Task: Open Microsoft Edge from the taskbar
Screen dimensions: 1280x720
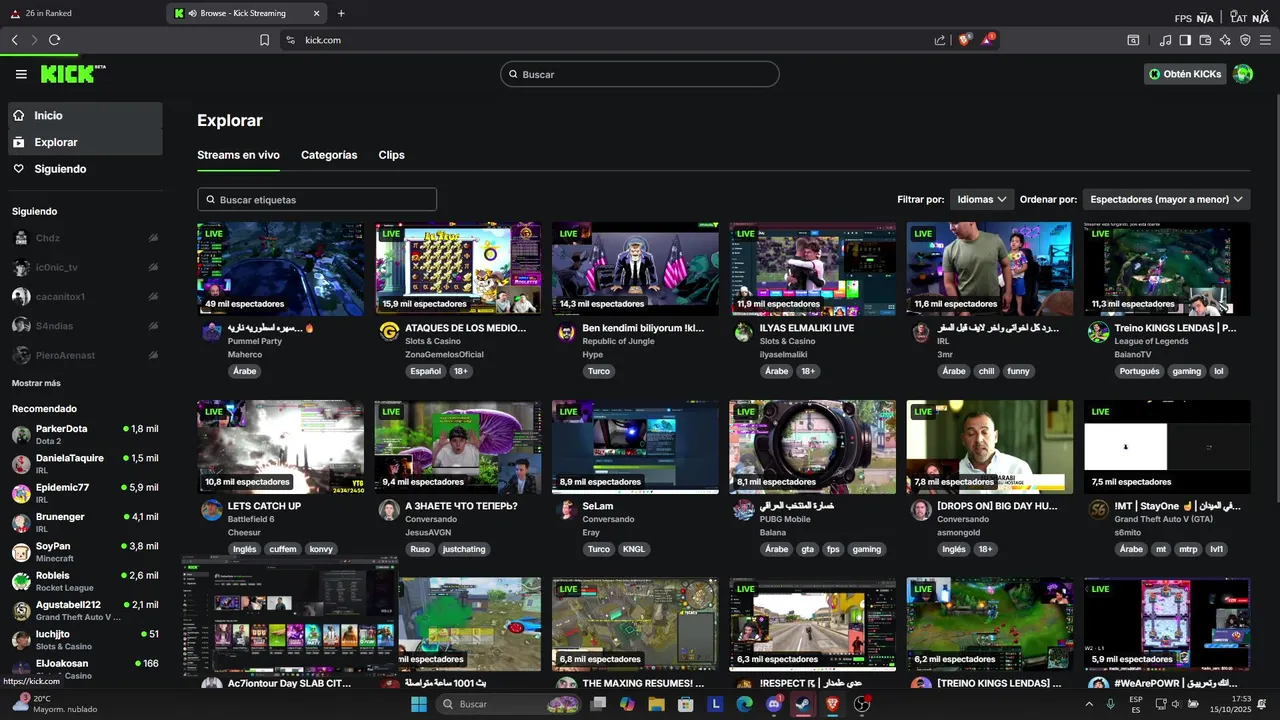Action: [x=745, y=704]
